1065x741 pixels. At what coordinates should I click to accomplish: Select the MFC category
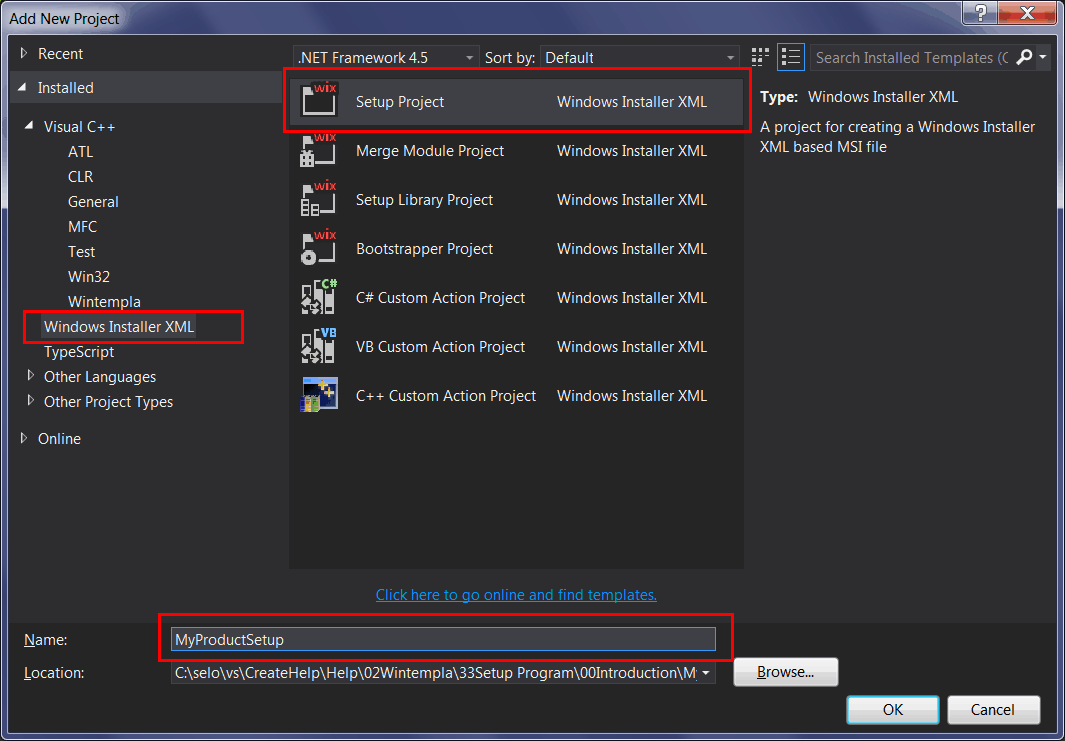pos(82,227)
